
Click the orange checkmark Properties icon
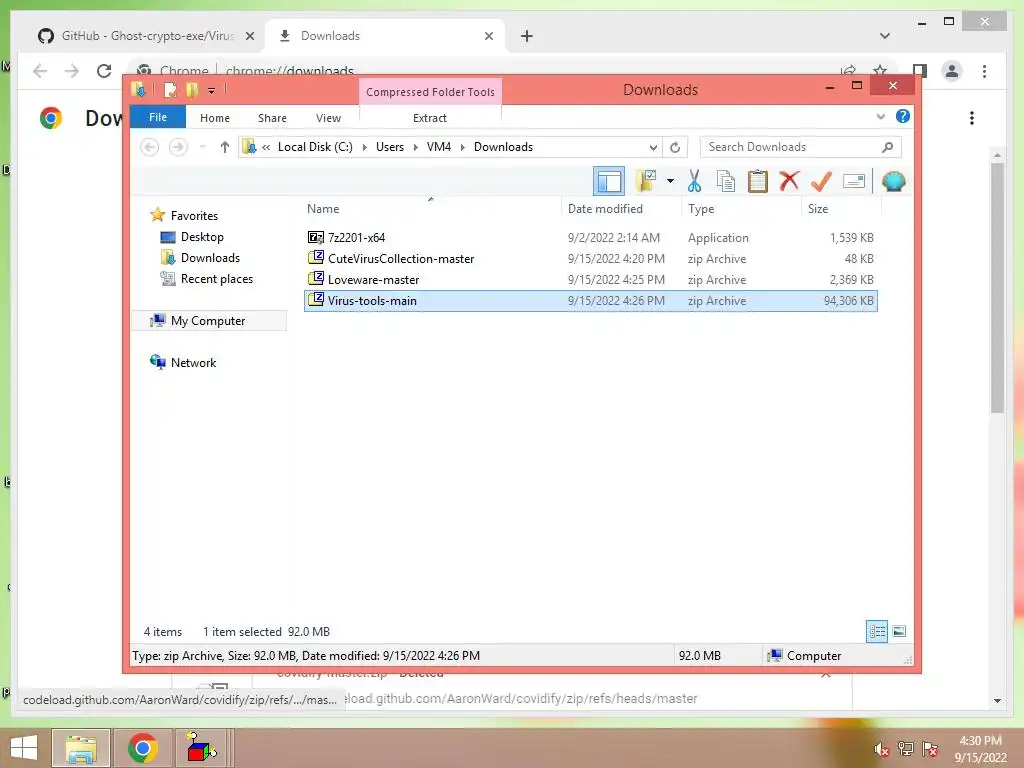coord(821,181)
